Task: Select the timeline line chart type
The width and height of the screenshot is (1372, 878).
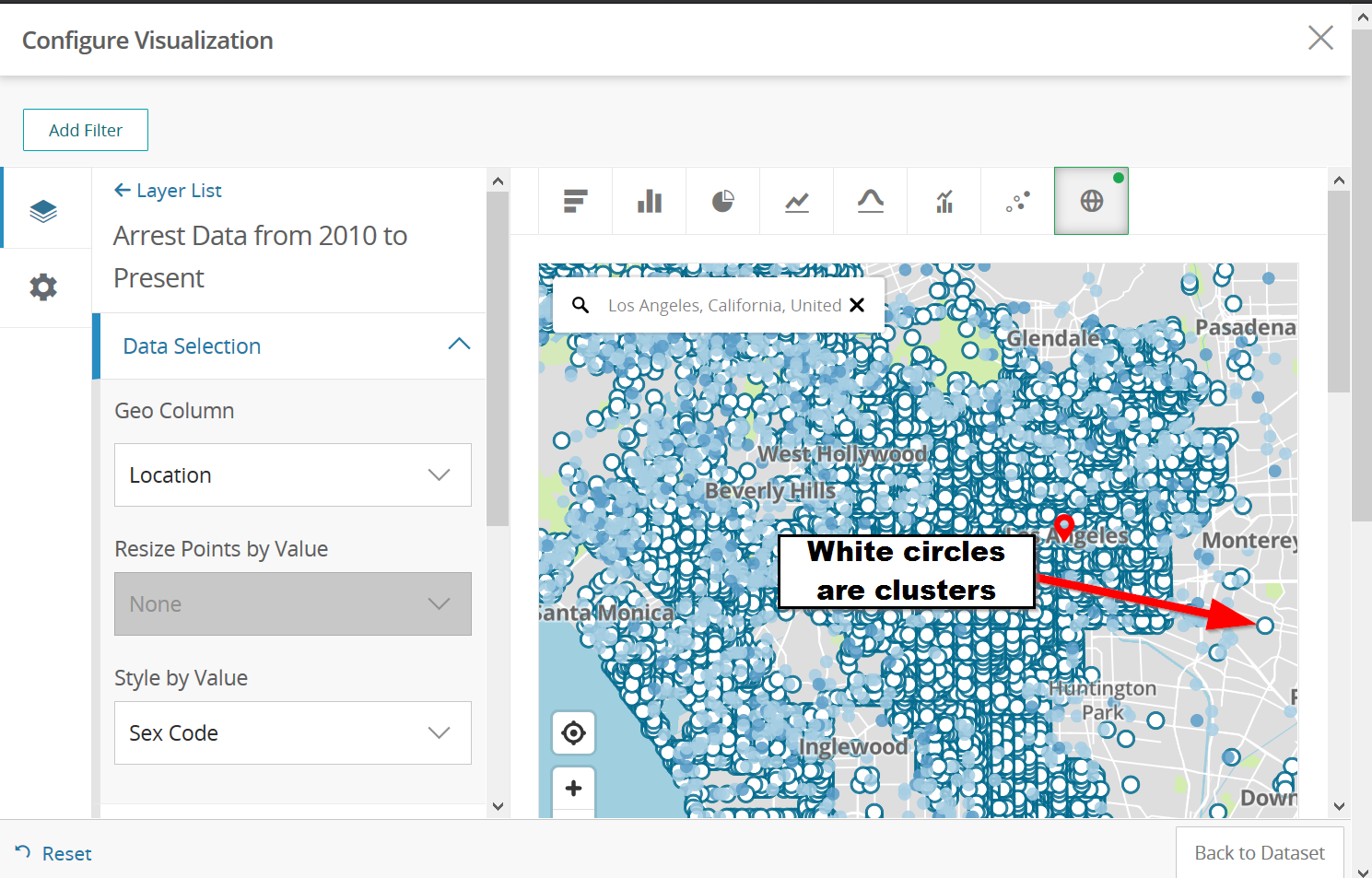Action: 797,201
